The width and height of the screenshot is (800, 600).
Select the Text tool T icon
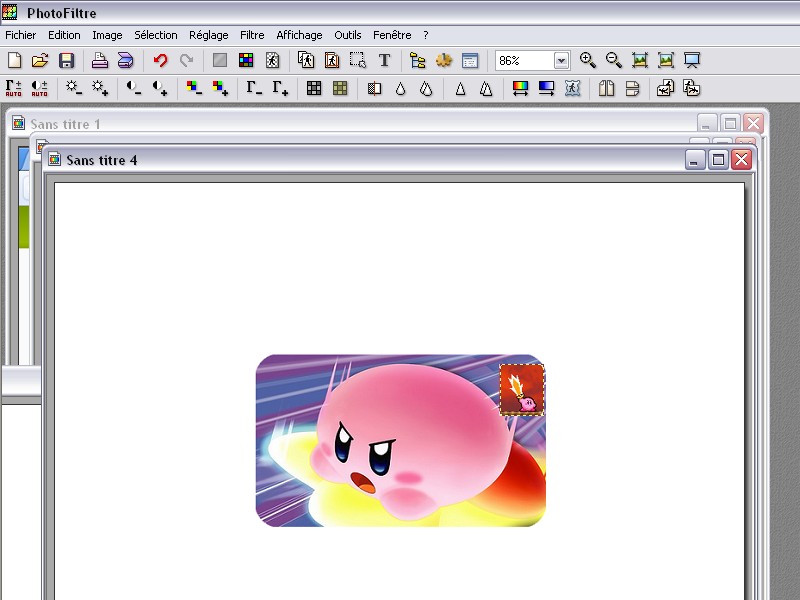[x=384, y=60]
